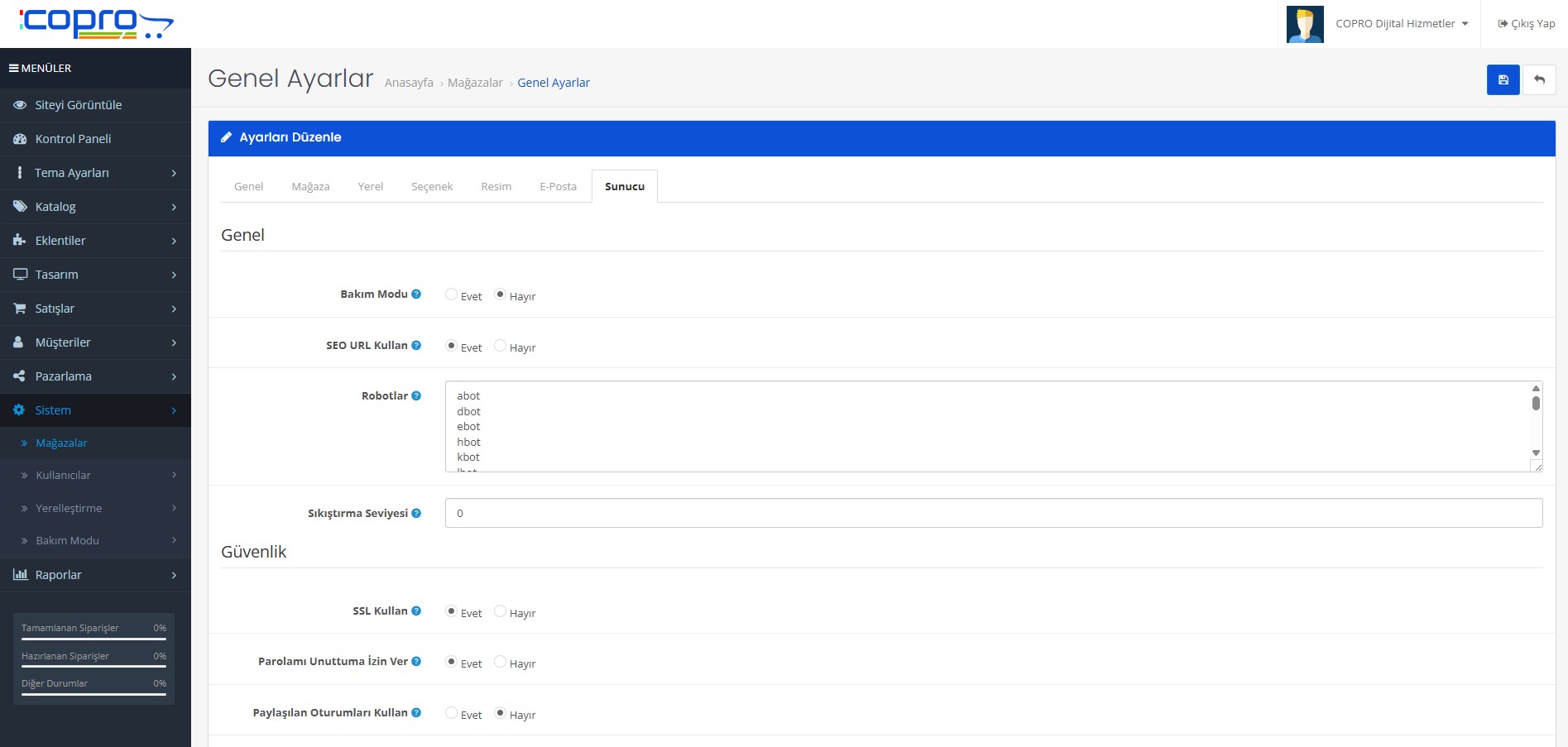Select Evet for Paylaşılan Oturumları Kullan
Viewport: 1568px width, 747px height.
pyautogui.click(x=451, y=713)
